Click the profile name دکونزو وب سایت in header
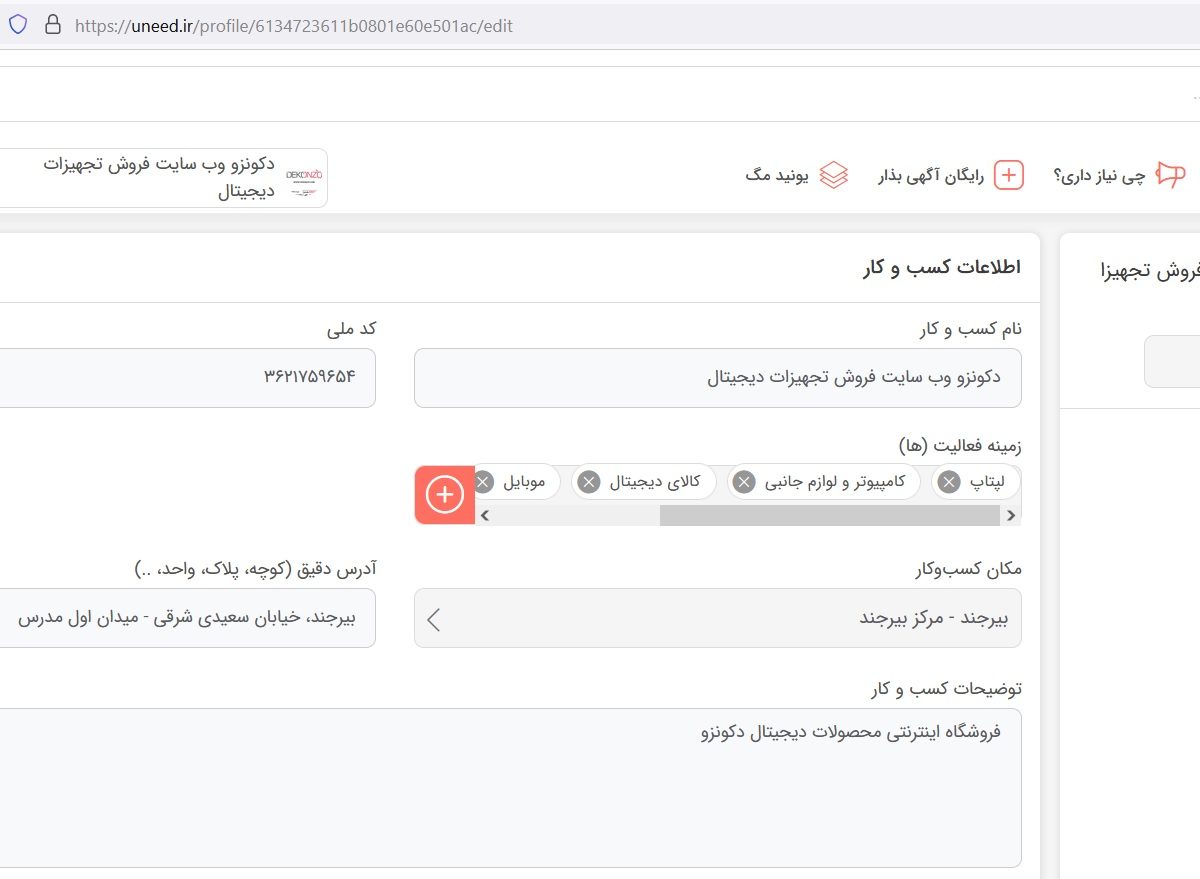The height and width of the screenshot is (879, 1200). tap(159, 177)
